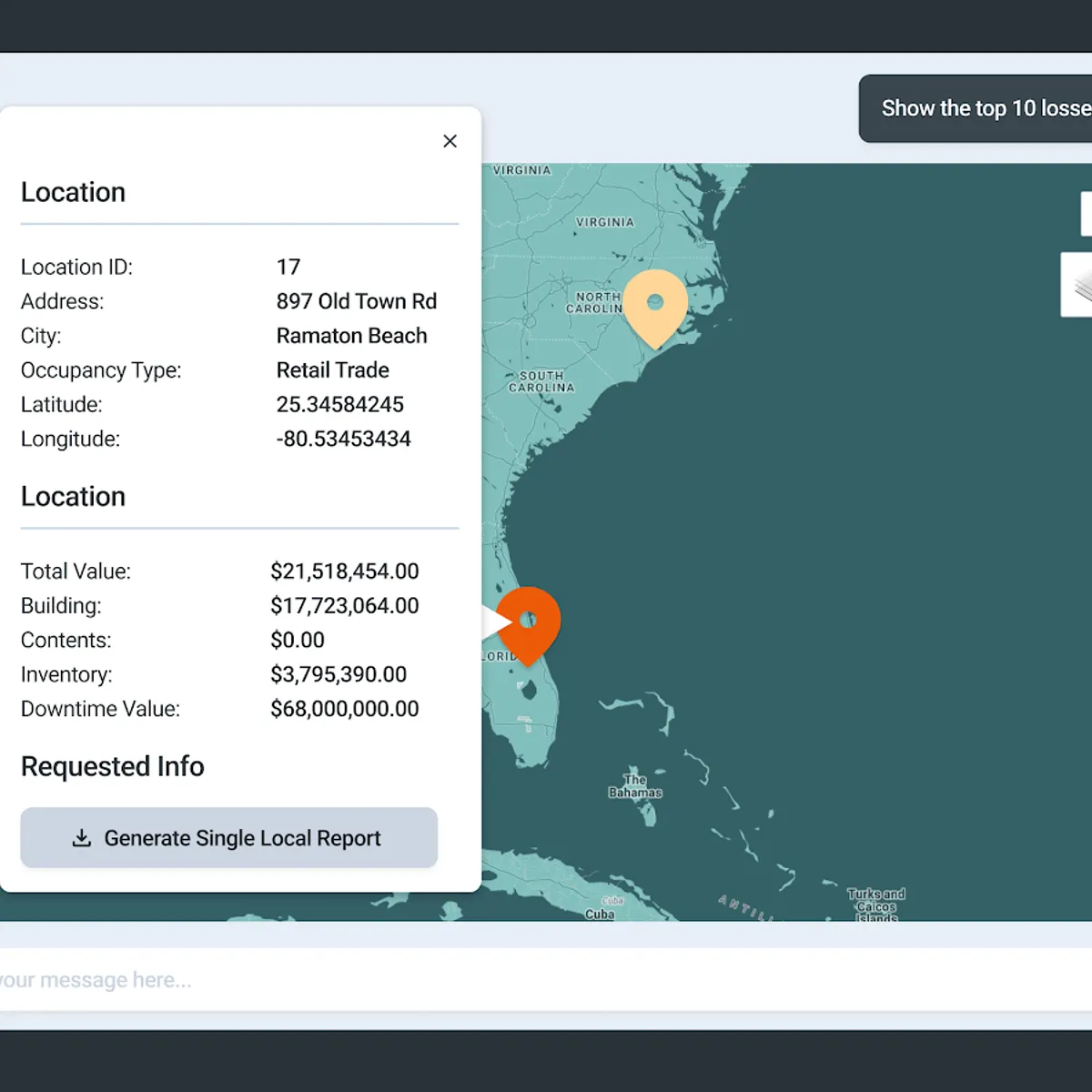Click the Location ID value 17
The height and width of the screenshot is (1092, 1092).
(288, 267)
